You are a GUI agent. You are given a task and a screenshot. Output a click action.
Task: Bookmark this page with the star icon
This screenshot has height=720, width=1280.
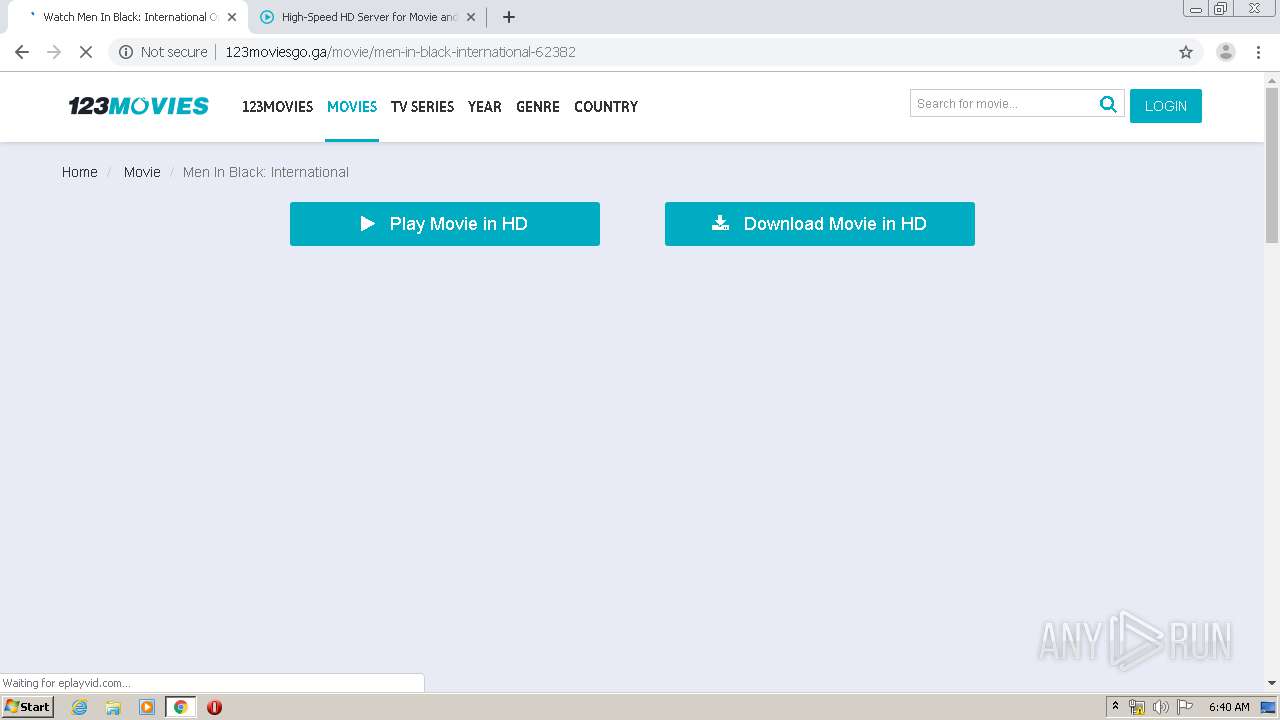point(1186,52)
